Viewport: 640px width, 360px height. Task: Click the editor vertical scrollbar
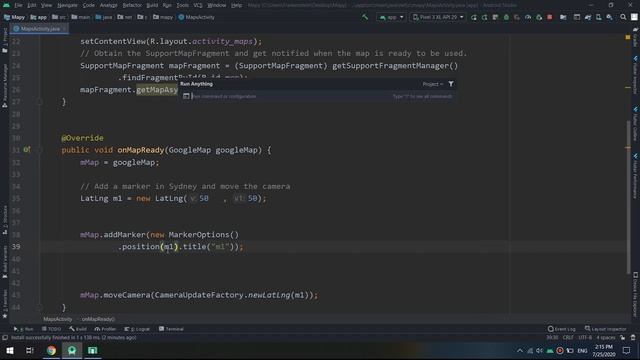(628, 198)
